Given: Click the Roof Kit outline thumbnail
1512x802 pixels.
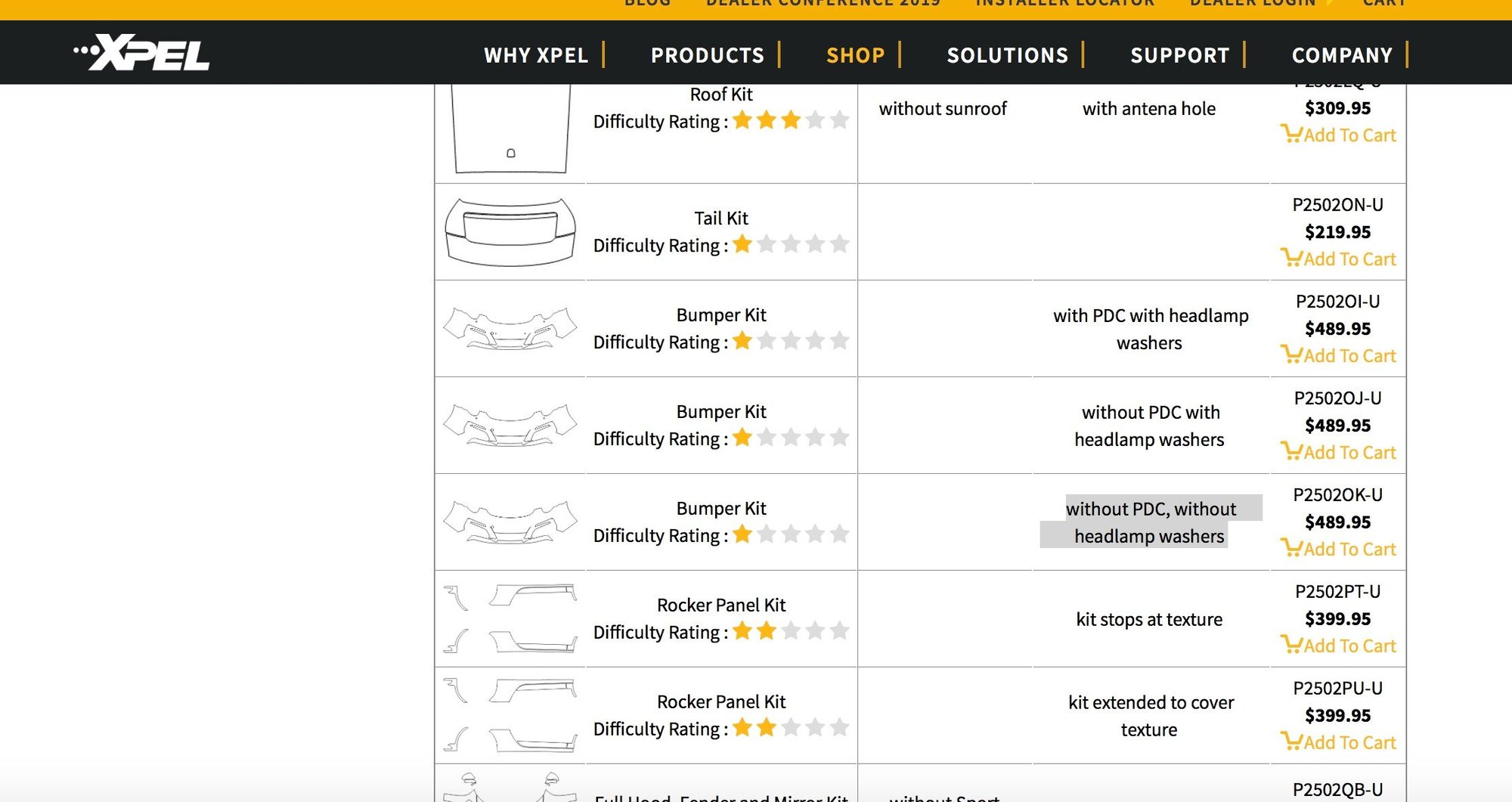Looking at the screenshot, I should pos(510,129).
